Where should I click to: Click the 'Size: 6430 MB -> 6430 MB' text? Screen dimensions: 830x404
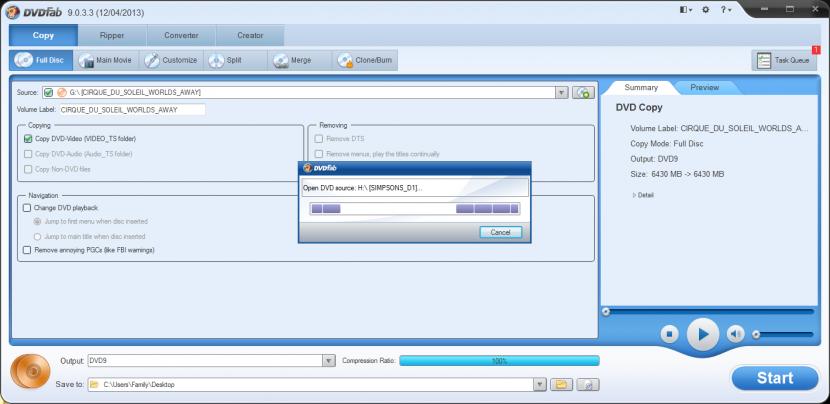pyautogui.click(x=677, y=174)
